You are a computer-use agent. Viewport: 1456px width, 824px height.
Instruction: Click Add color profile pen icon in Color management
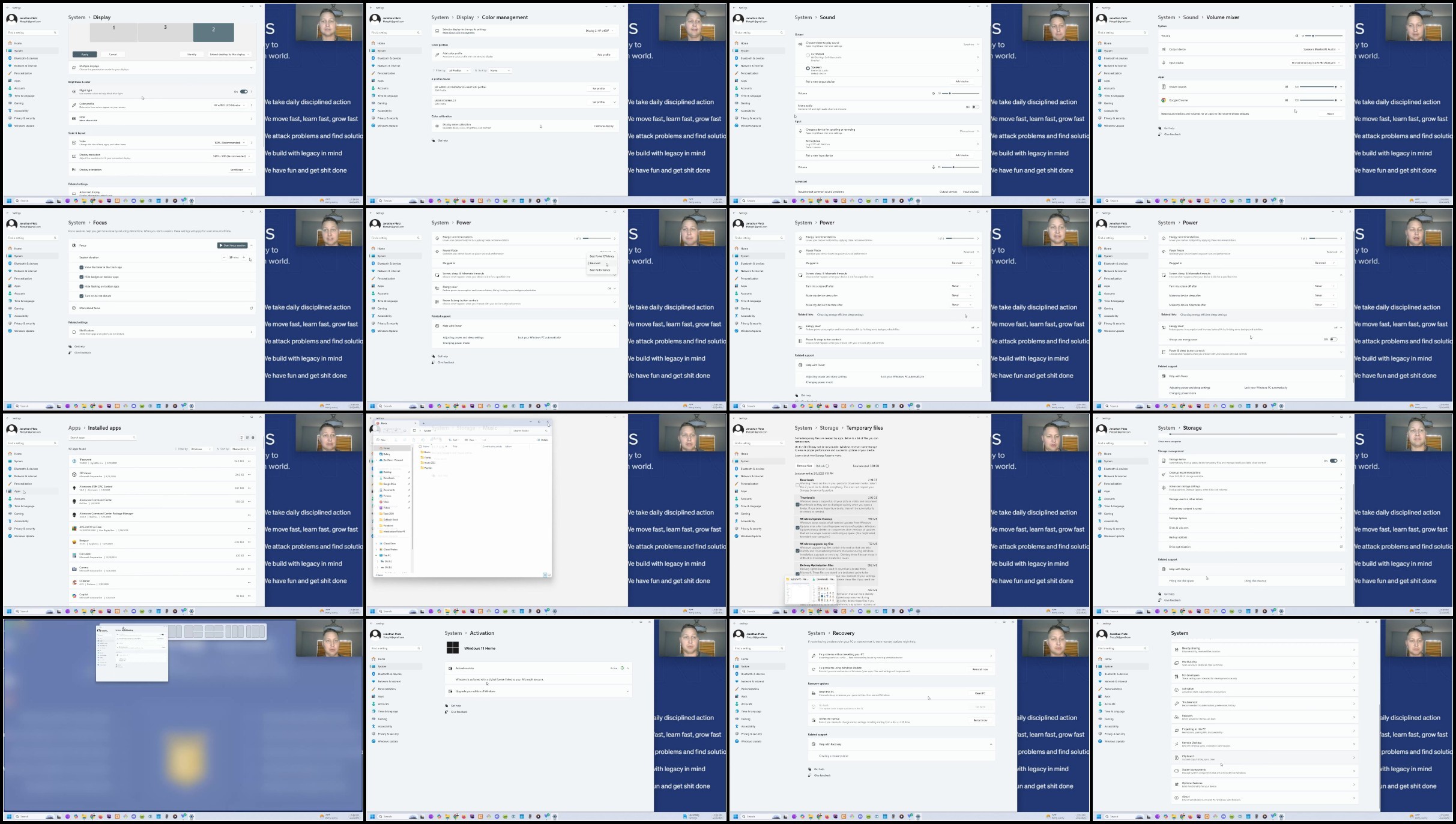[x=437, y=55]
